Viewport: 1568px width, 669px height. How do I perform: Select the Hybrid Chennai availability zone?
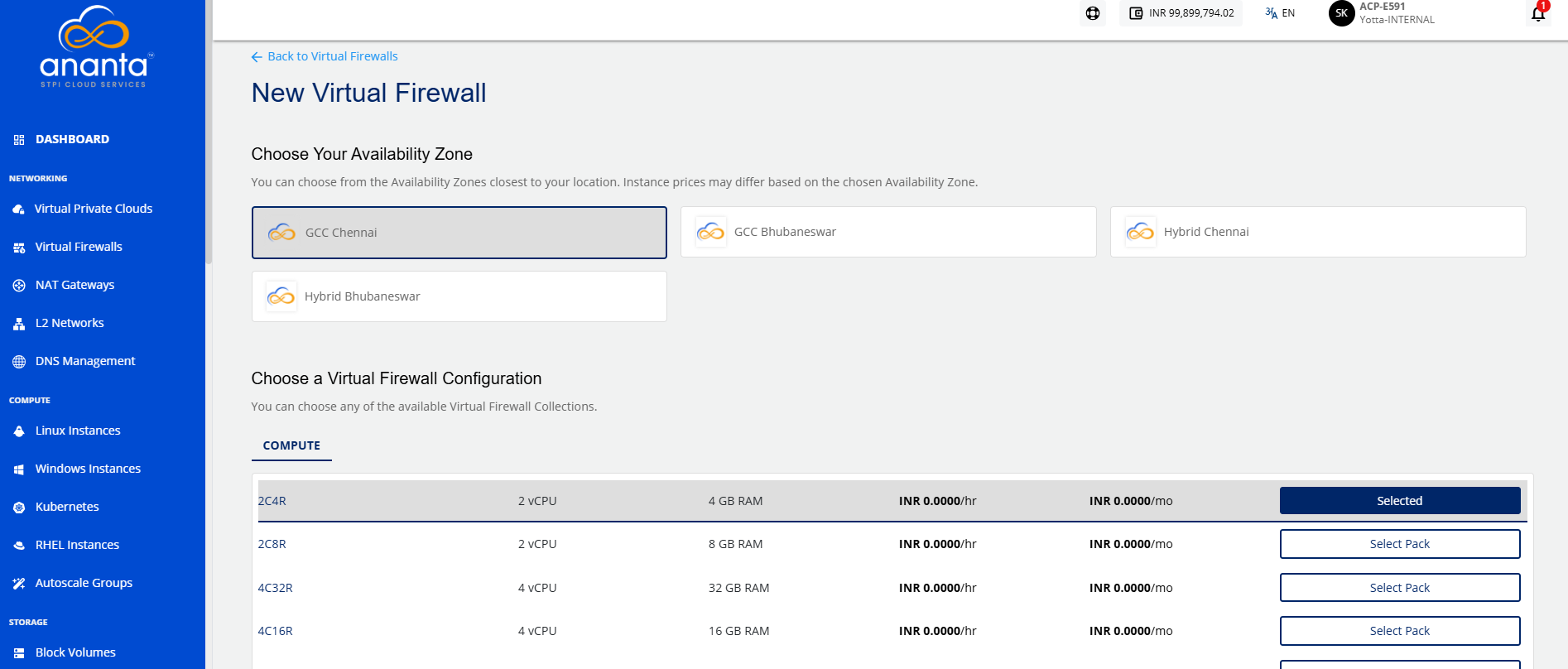[1318, 232]
